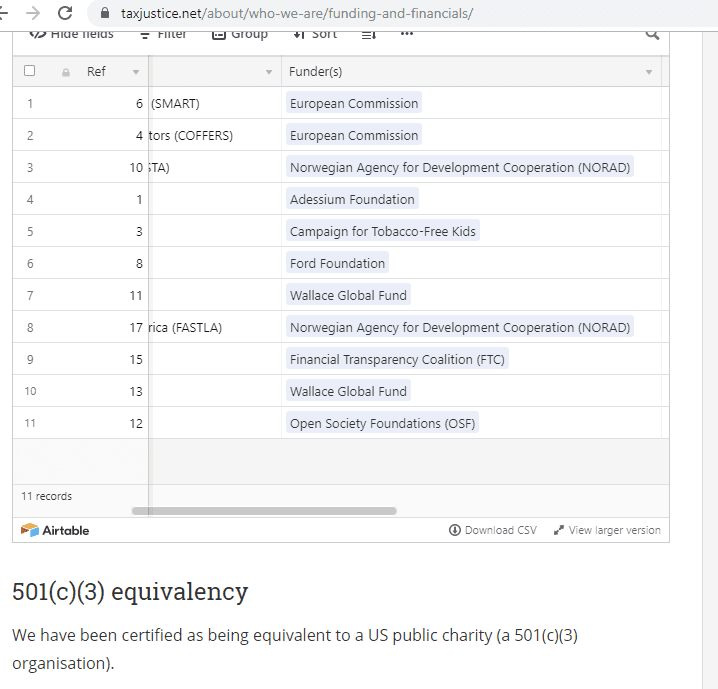
Task: Click Ref value 17 in row 8
Action: 136,328
